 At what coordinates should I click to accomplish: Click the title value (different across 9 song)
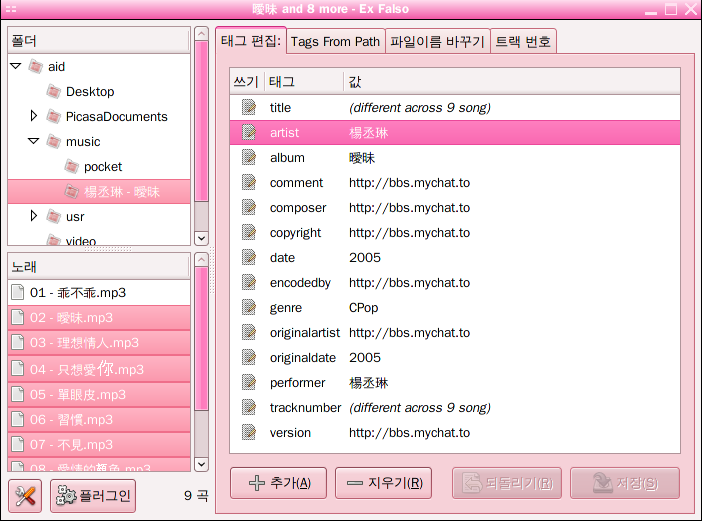(x=420, y=108)
